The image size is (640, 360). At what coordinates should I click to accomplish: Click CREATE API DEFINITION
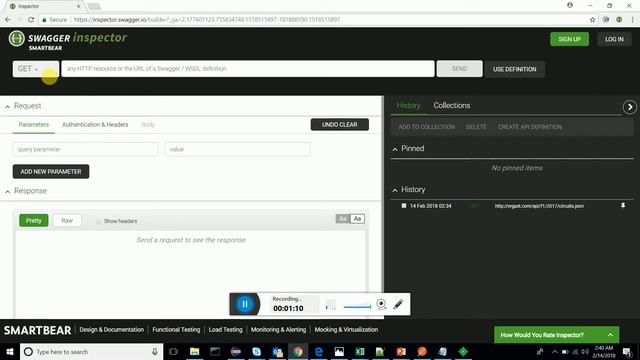tap(530, 127)
